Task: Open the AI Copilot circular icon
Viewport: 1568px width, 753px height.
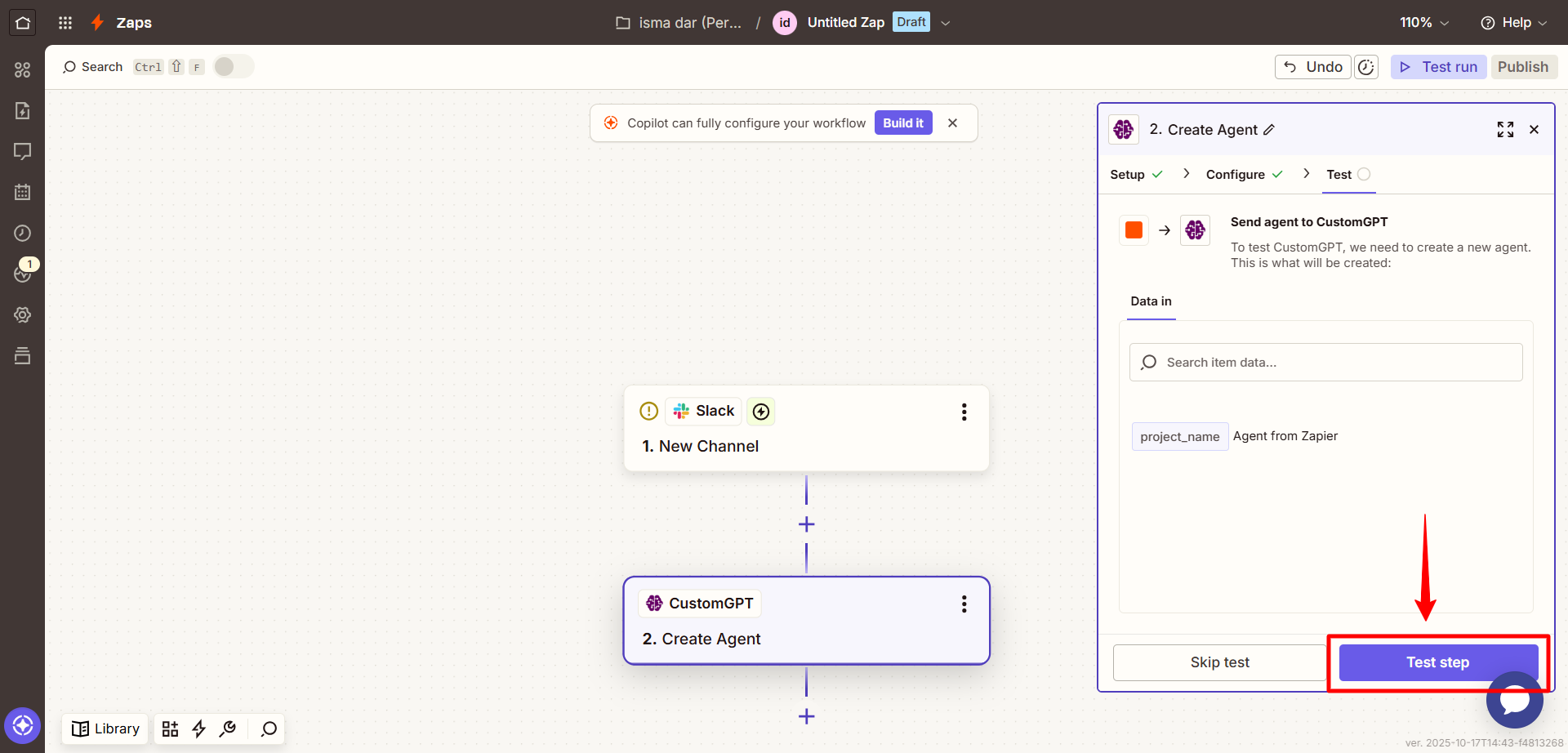Action: 23,725
